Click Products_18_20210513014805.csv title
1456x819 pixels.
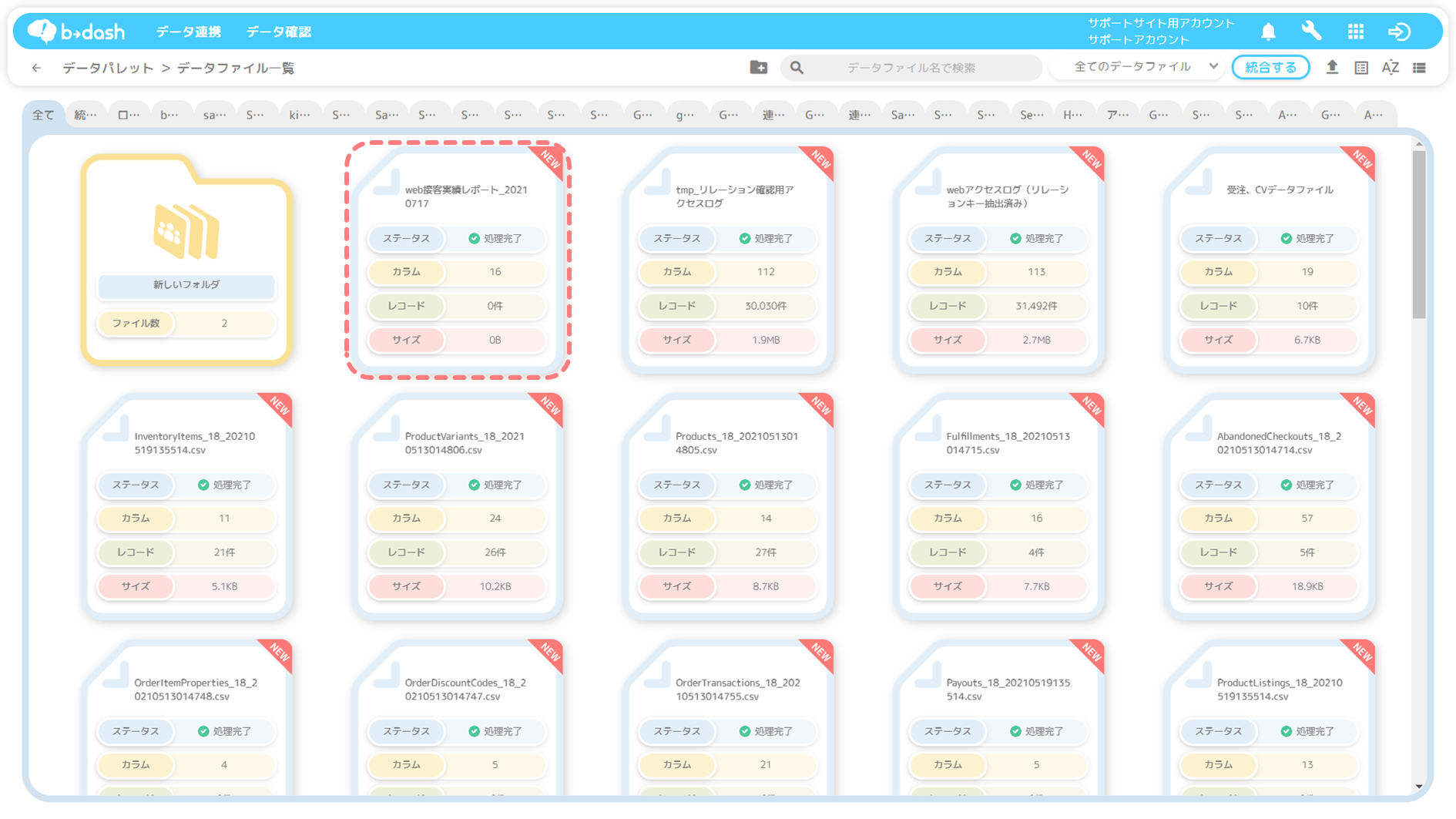(736, 443)
